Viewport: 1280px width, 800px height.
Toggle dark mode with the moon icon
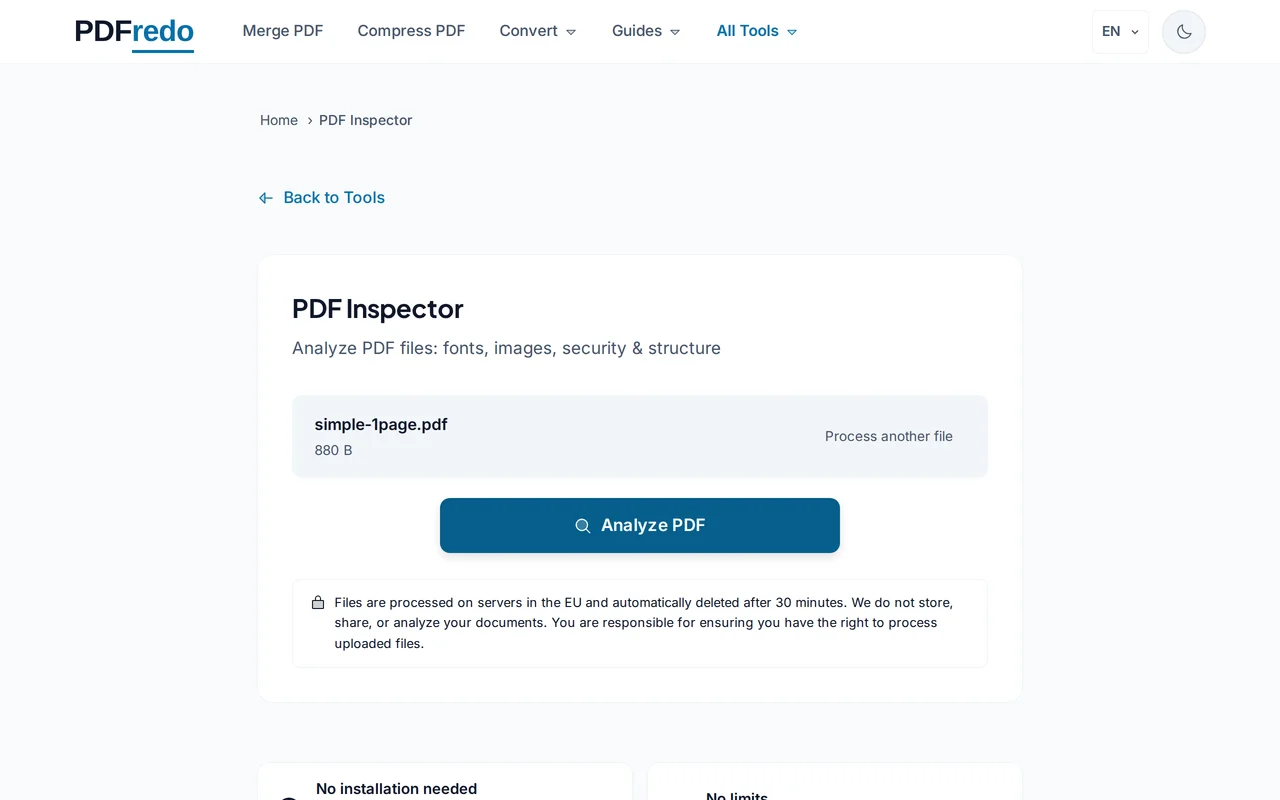point(1183,31)
